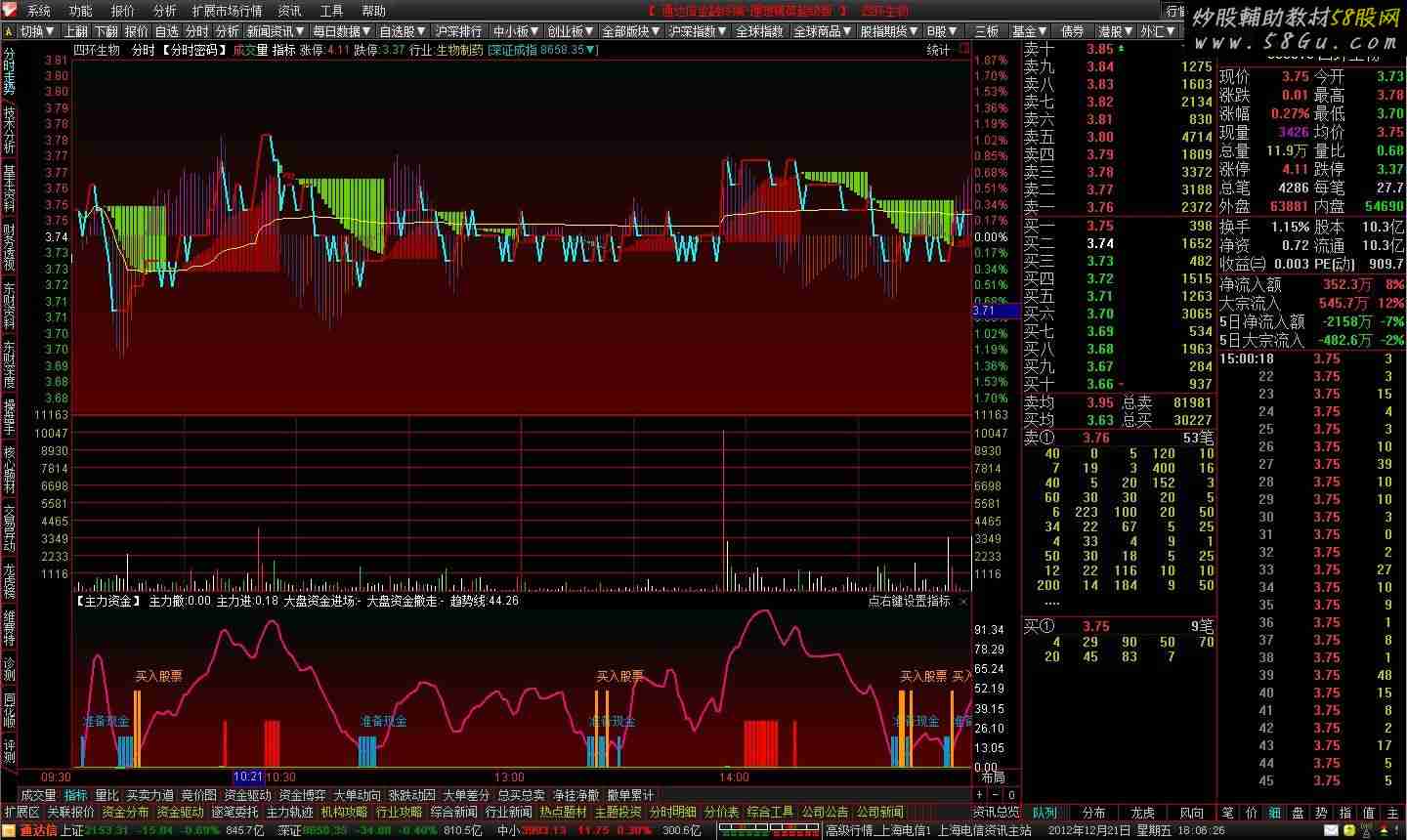Open the 扩展市场行情 menu

(227, 11)
